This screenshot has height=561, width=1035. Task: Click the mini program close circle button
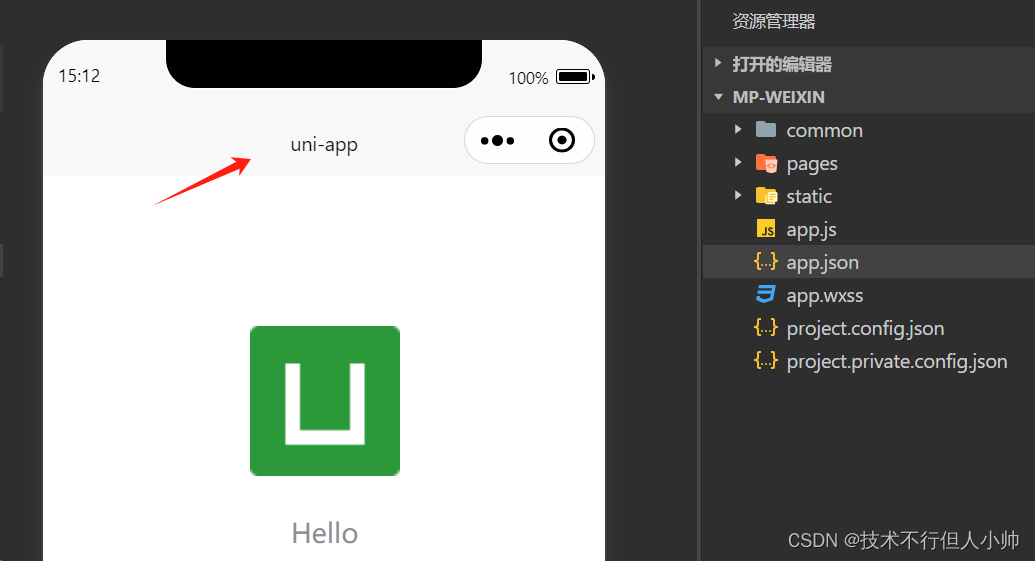[x=562, y=140]
